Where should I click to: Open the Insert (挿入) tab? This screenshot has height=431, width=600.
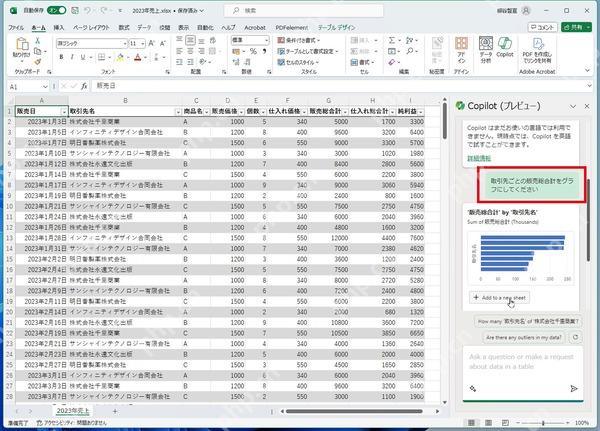59,28
